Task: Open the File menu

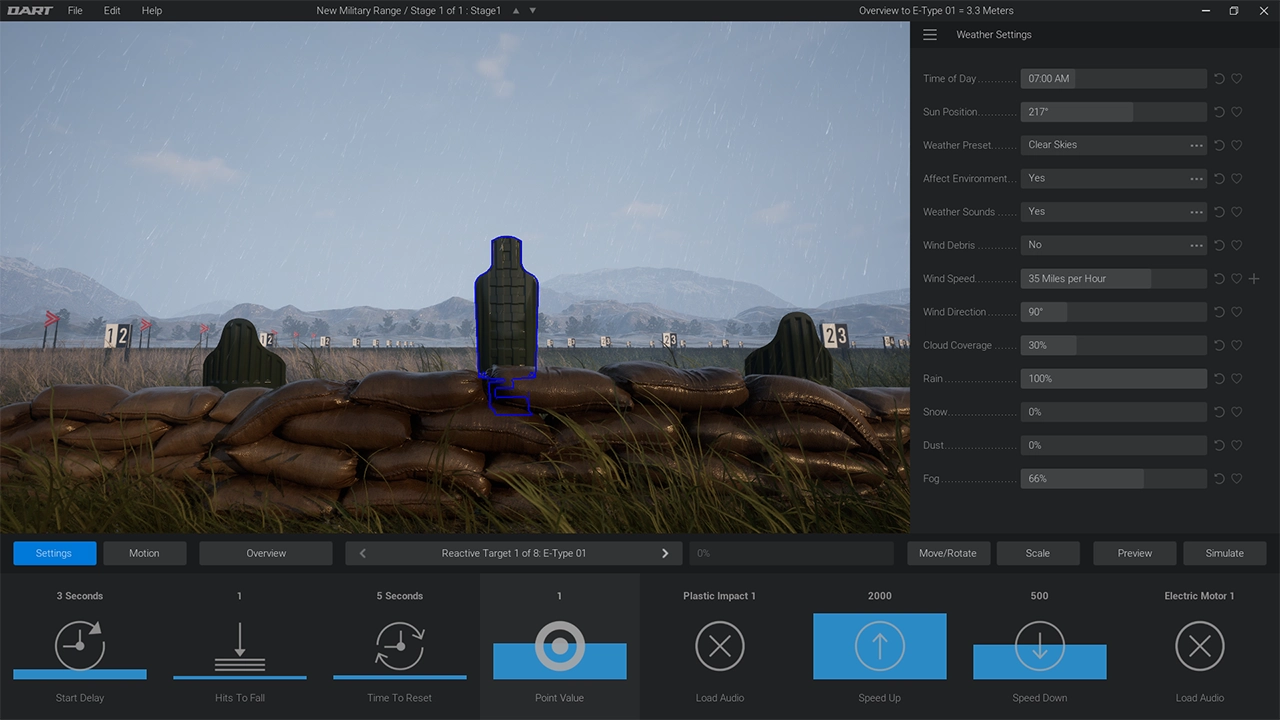Action: click(x=75, y=10)
